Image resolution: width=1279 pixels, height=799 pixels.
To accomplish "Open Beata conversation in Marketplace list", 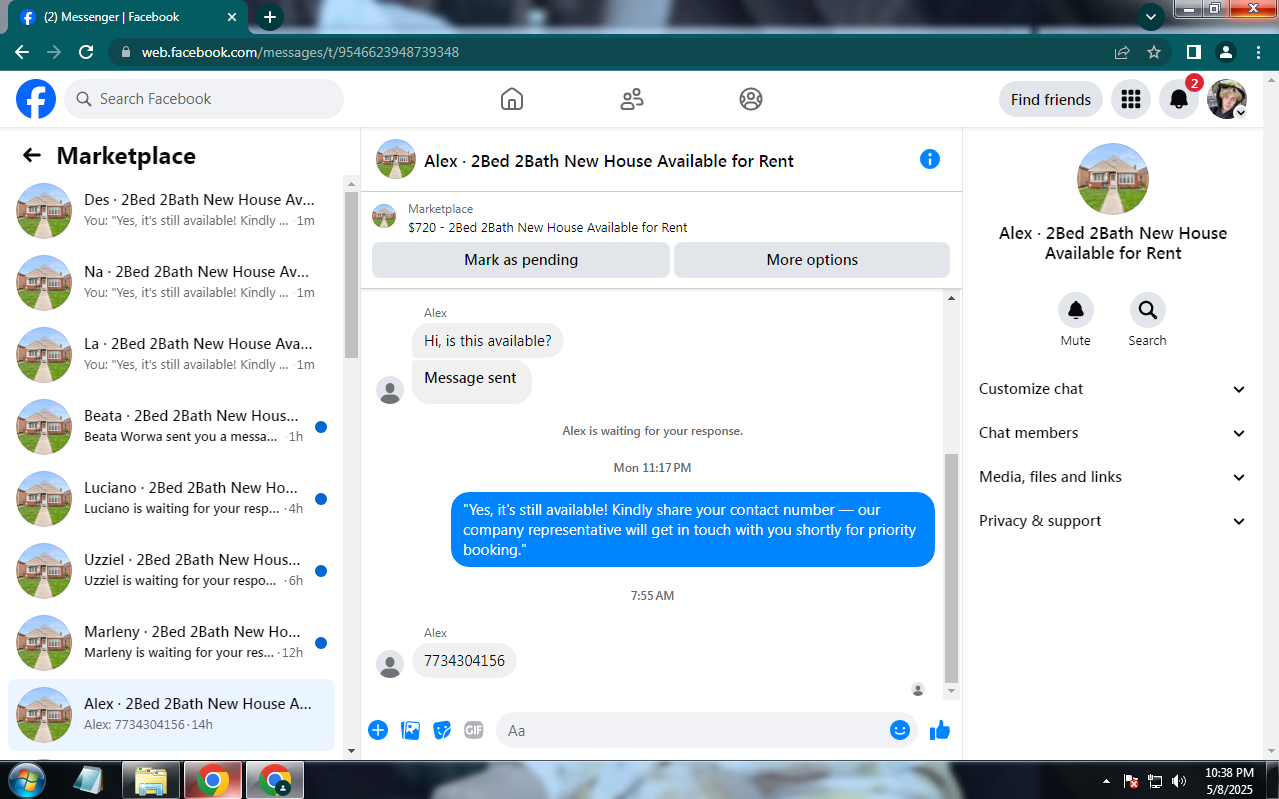I will (171, 426).
